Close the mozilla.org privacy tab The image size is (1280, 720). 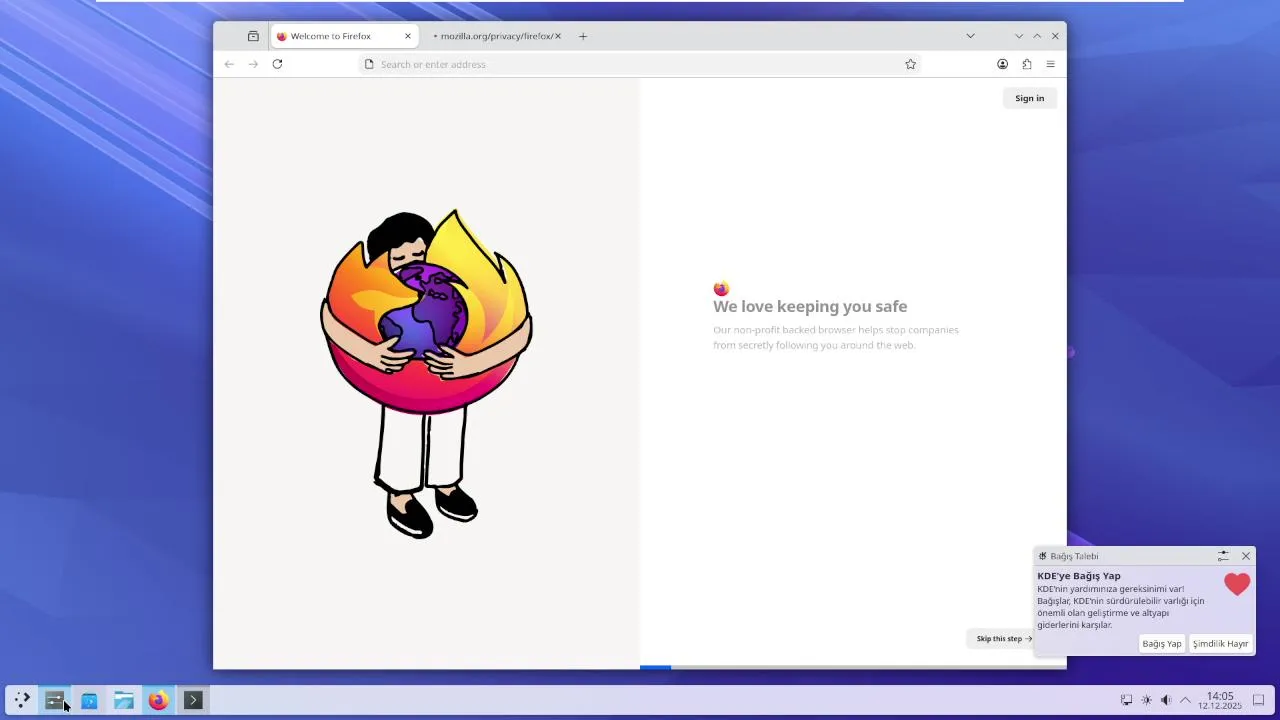(x=558, y=36)
